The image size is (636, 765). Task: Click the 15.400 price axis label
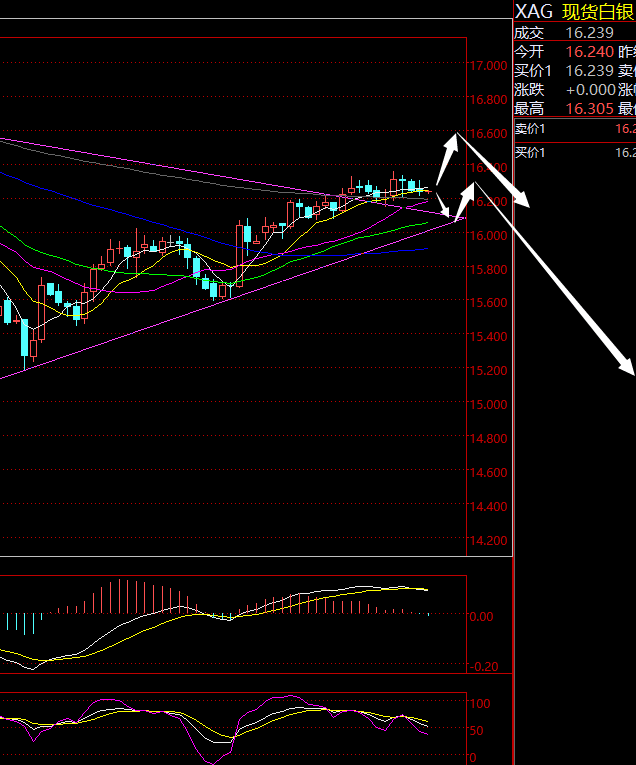pyautogui.click(x=488, y=337)
